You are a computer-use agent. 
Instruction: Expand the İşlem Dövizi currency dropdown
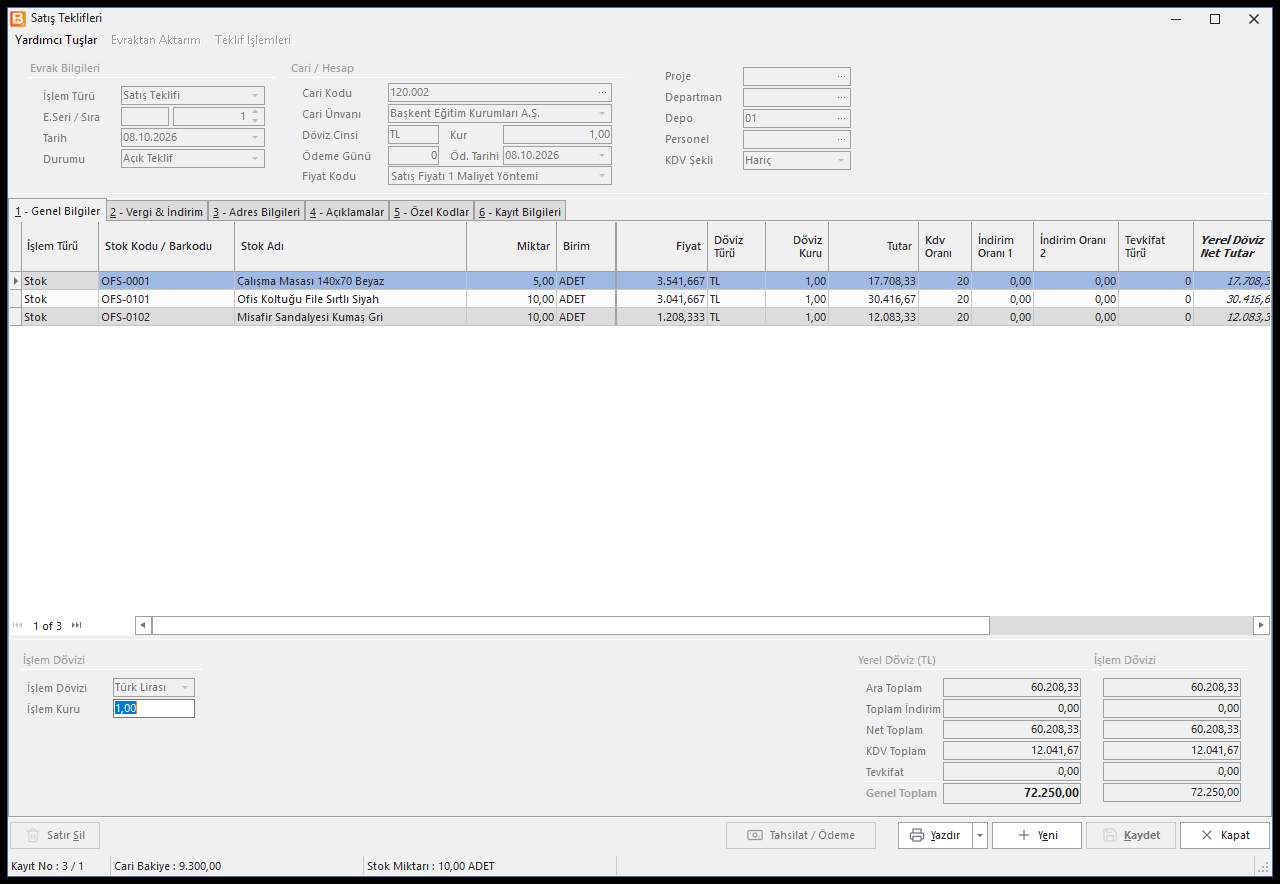[185, 687]
